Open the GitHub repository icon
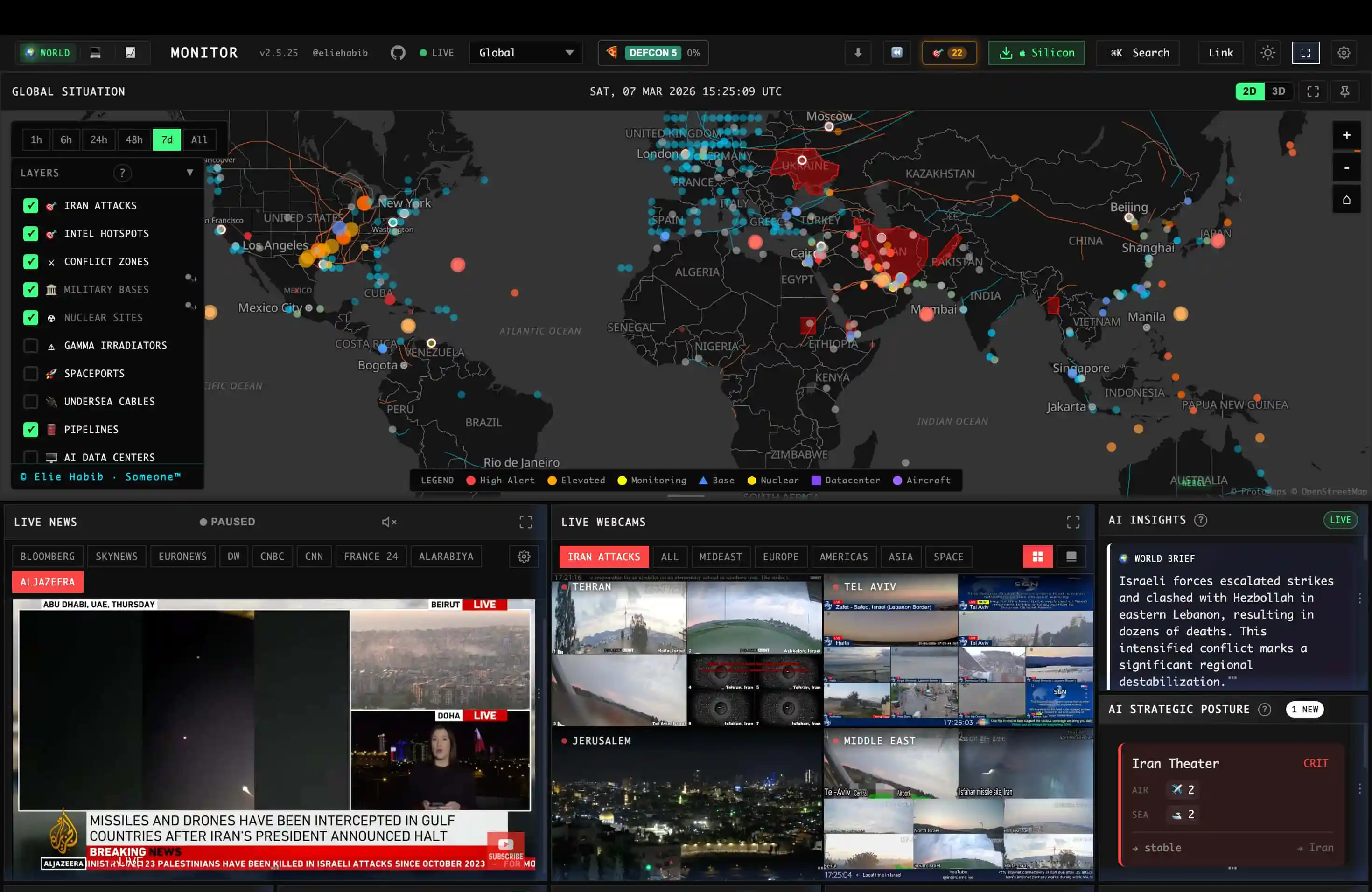This screenshot has width=1372, height=892. 398,52
